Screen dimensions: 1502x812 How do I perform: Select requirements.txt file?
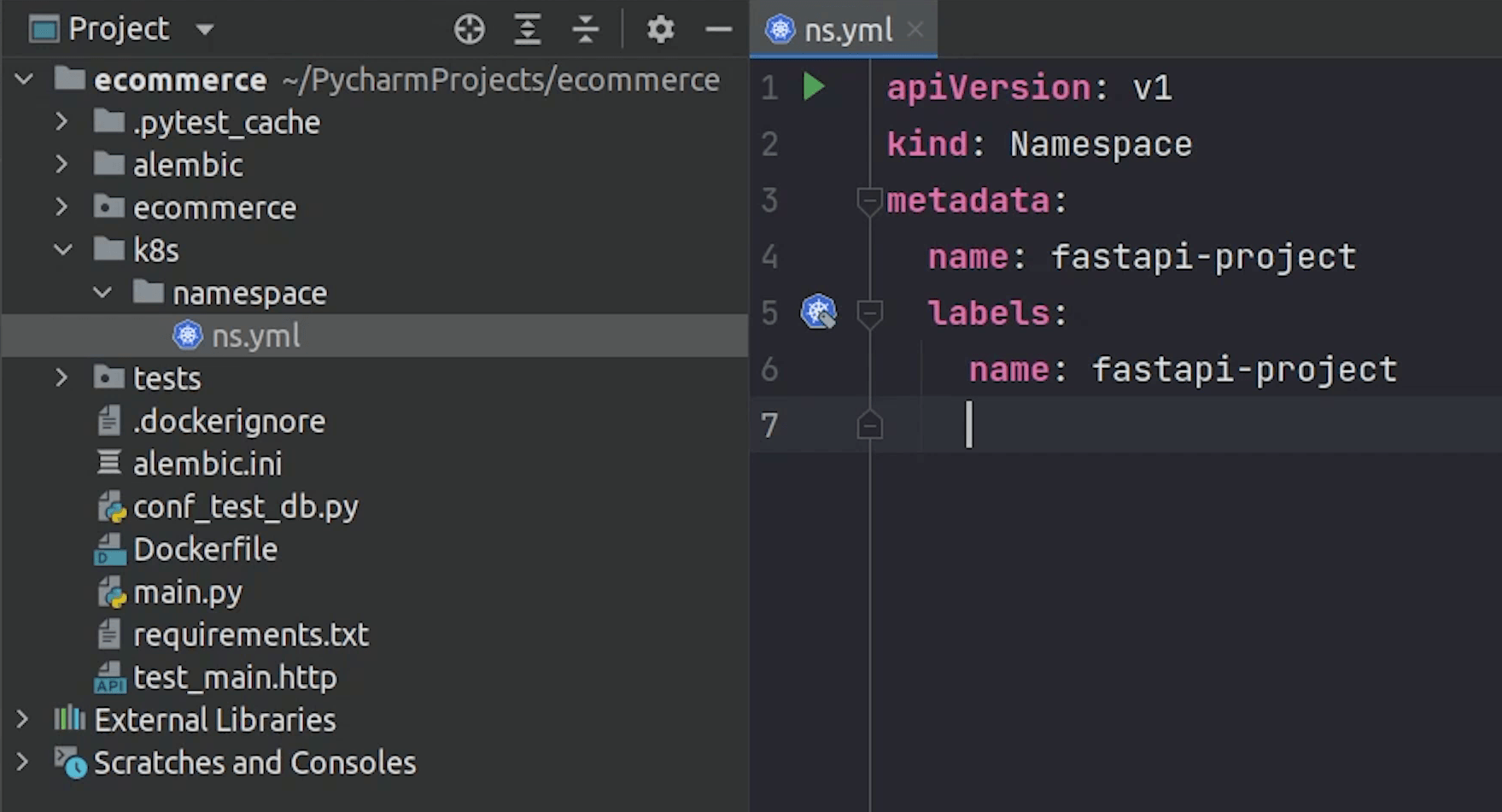coord(250,635)
